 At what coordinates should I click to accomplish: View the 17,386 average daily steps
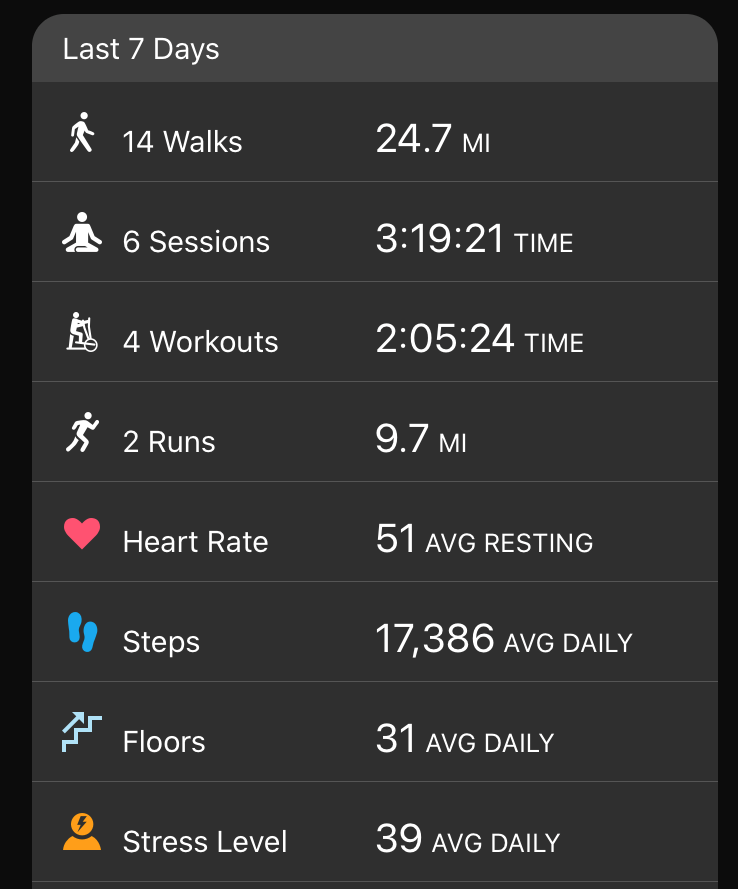coord(504,639)
